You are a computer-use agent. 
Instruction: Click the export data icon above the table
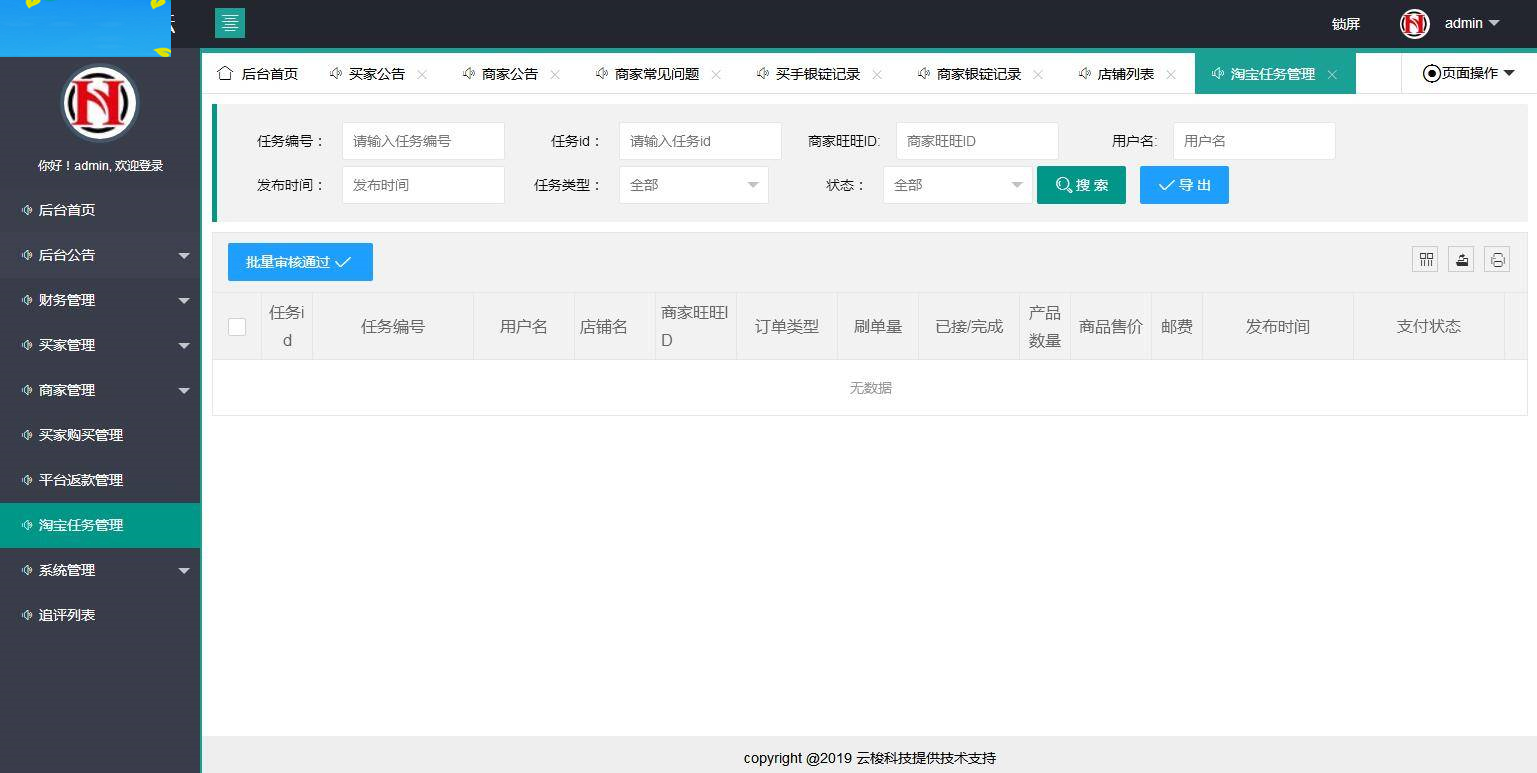click(1461, 259)
